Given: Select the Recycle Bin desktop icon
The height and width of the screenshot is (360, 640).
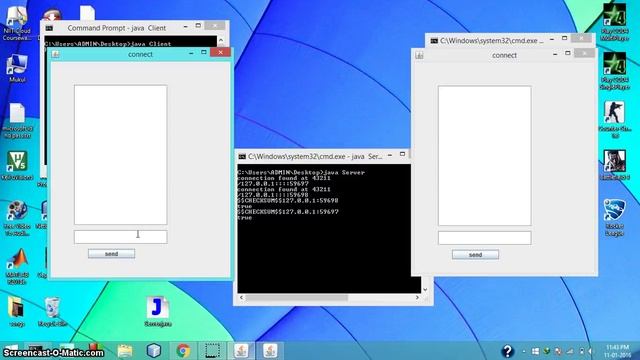Looking at the screenshot, I should [52, 312].
